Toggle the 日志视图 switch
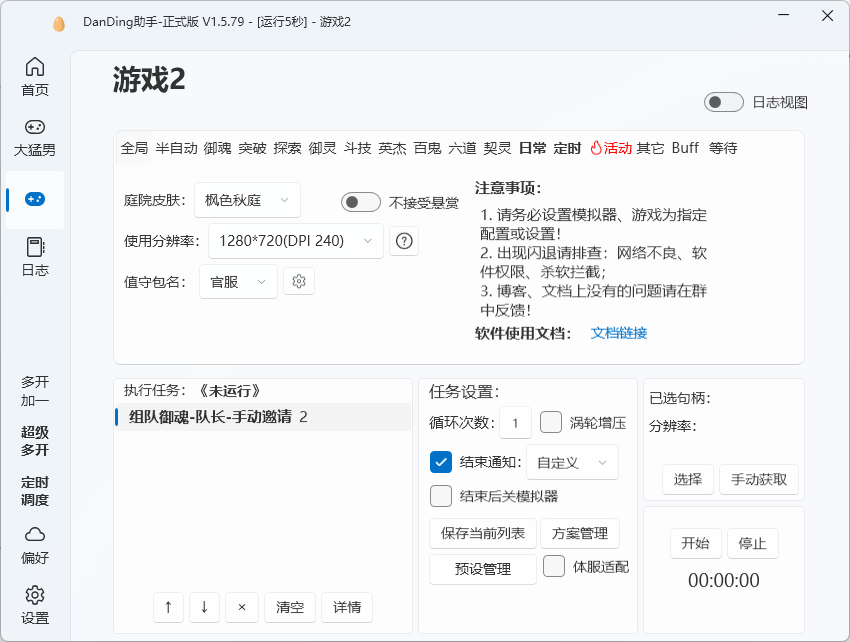850x642 pixels. click(x=723, y=102)
